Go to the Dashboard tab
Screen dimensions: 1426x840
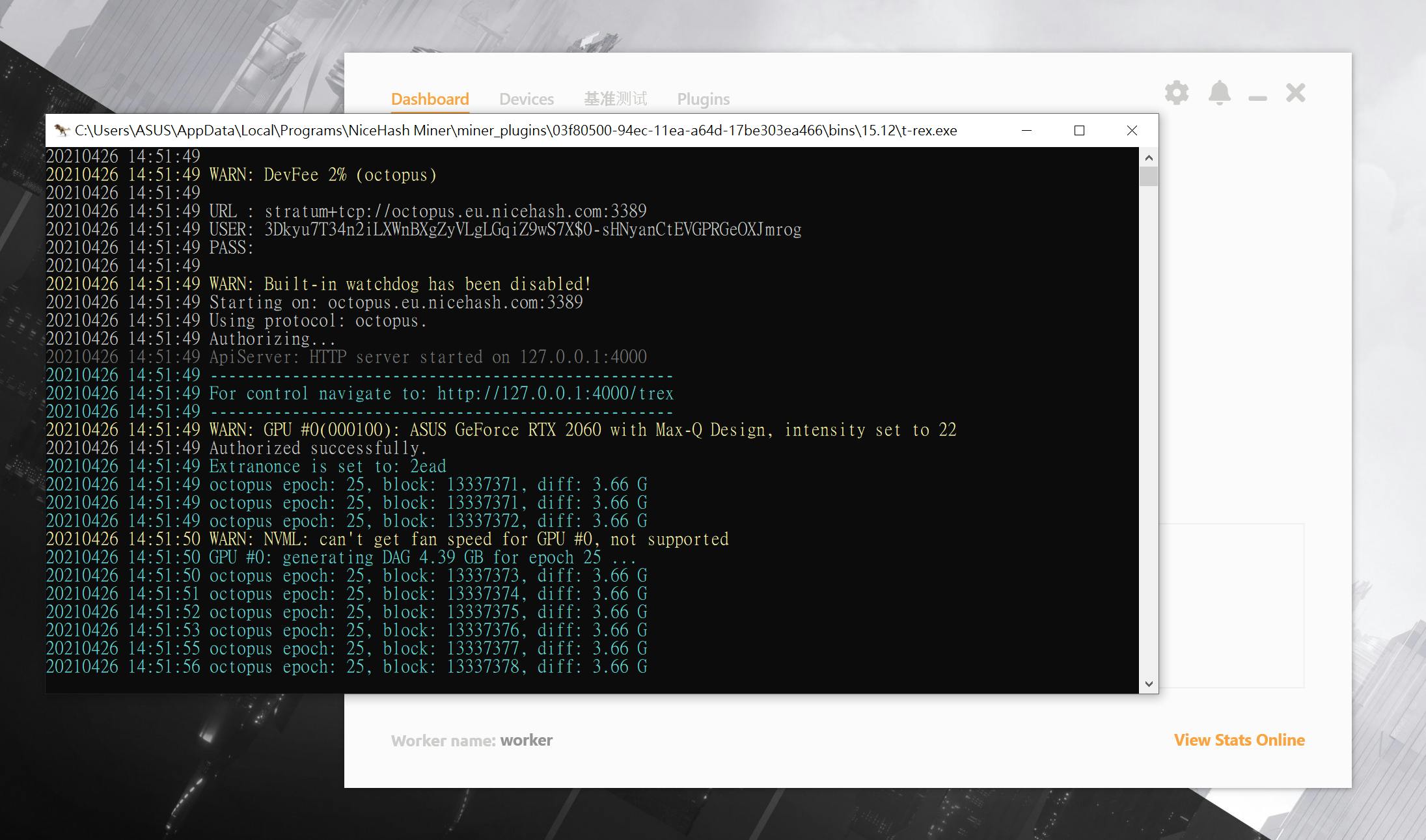pos(430,99)
